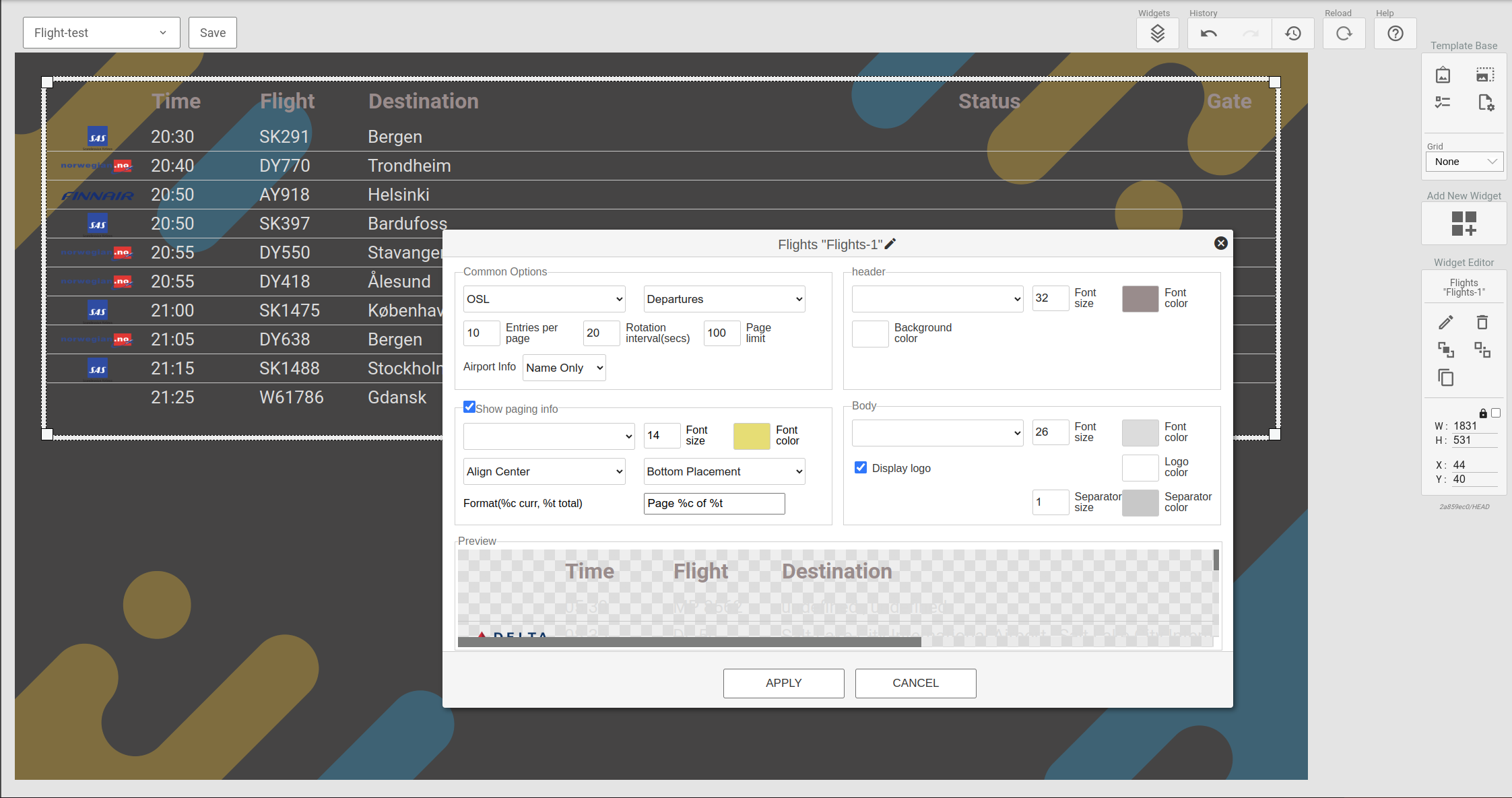Click widget width W field
The height and width of the screenshot is (798, 1512).
(x=1474, y=426)
